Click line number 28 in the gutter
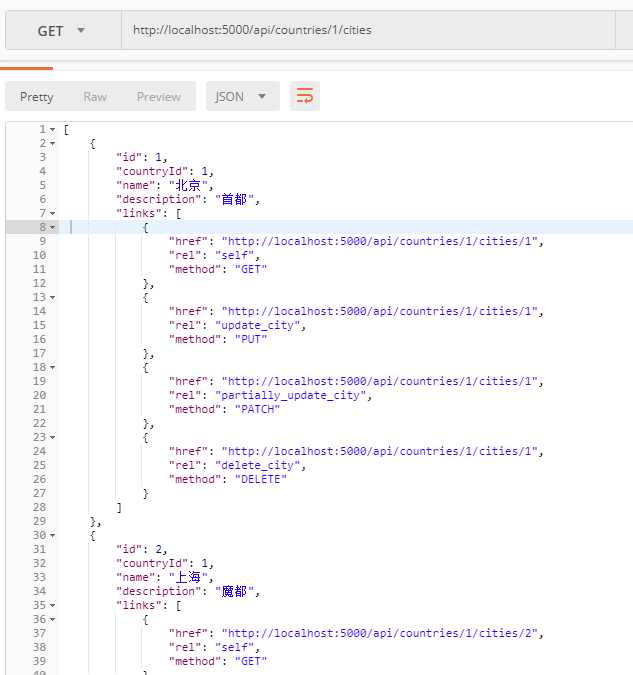633x675 pixels. pos(40,508)
